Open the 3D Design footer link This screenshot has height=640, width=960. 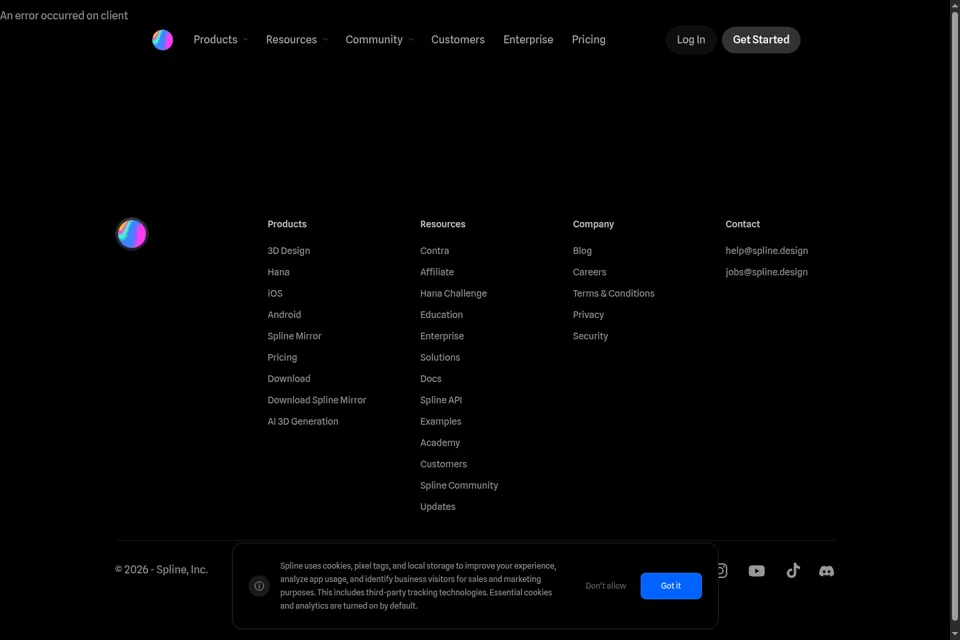[288, 250]
